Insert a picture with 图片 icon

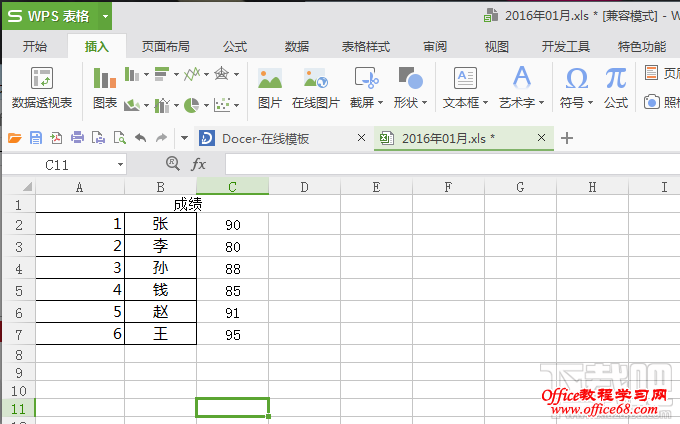click(270, 89)
